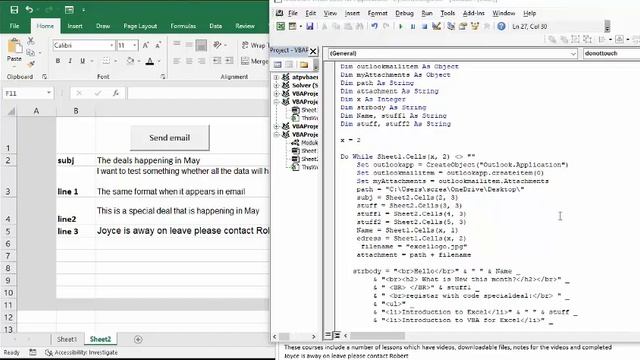This screenshot has width=640, height=360.
Task: Open Font dialog launcher in ribbon
Action: pyautogui.click(x=163, y=77)
